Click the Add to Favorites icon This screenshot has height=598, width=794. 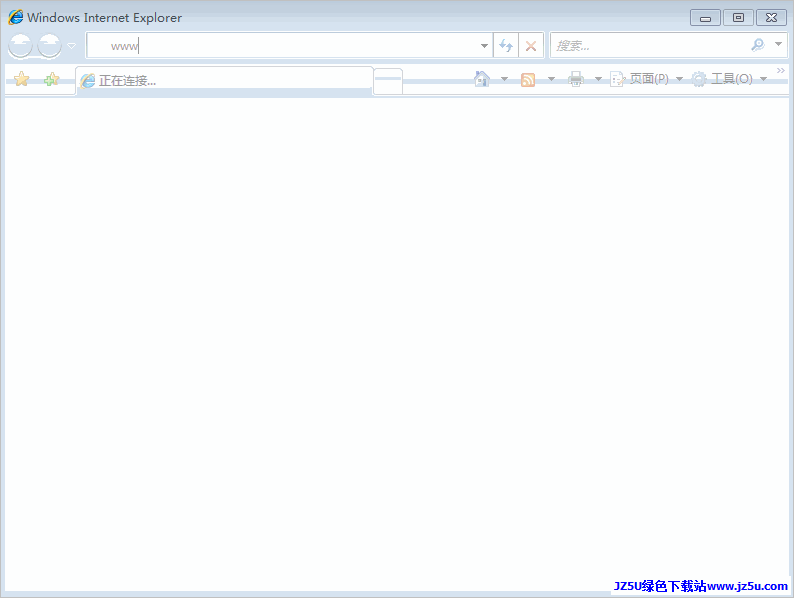[51, 79]
